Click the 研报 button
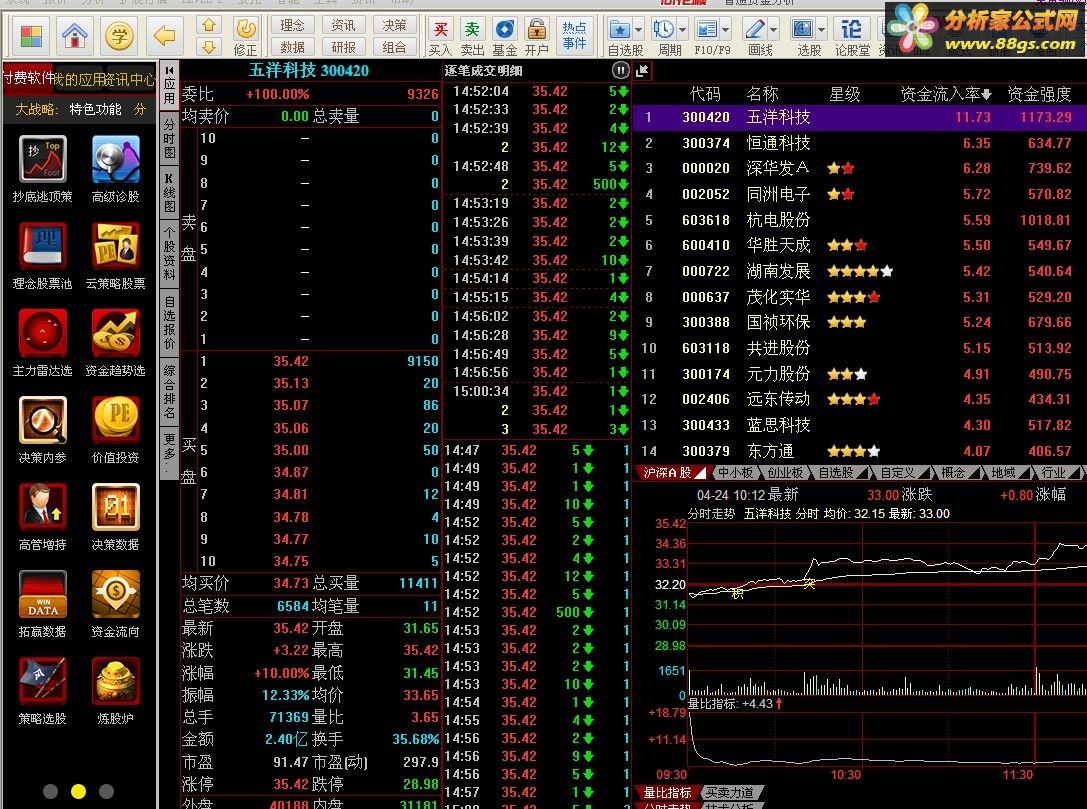1087x809 pixels. coord(343,47)
